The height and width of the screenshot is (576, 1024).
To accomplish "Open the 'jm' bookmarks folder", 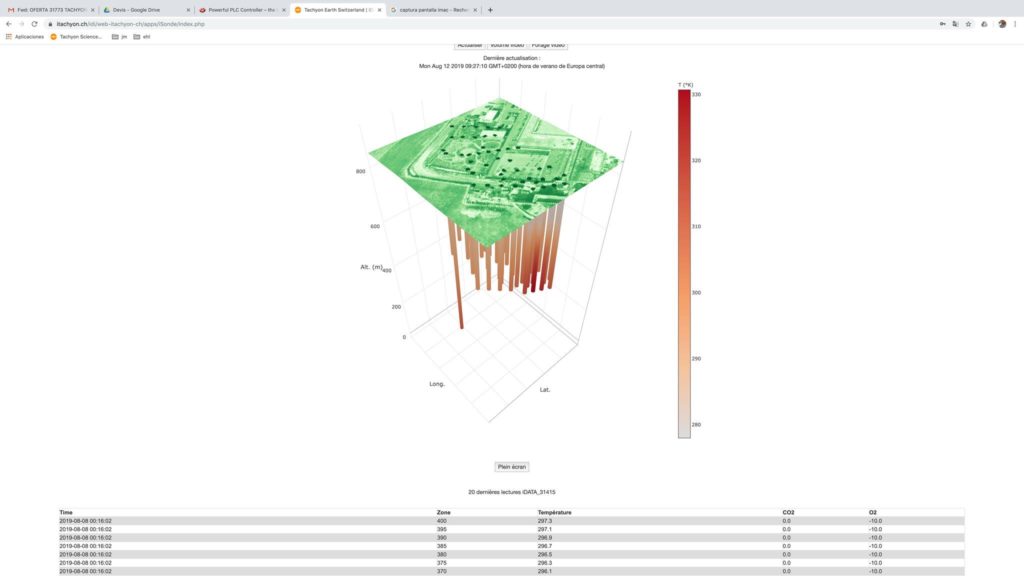I will (x=120, y=37).
